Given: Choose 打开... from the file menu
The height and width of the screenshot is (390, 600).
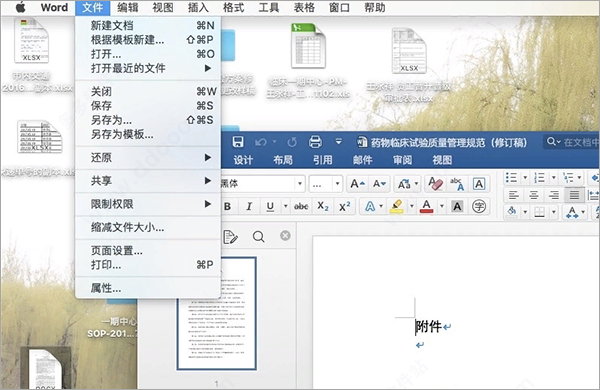Looking at the screenshot, I should tap(148, 54).
